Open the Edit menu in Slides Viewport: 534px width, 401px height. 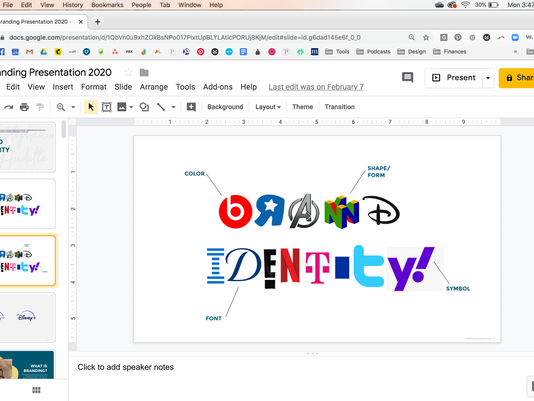(13, 87)
